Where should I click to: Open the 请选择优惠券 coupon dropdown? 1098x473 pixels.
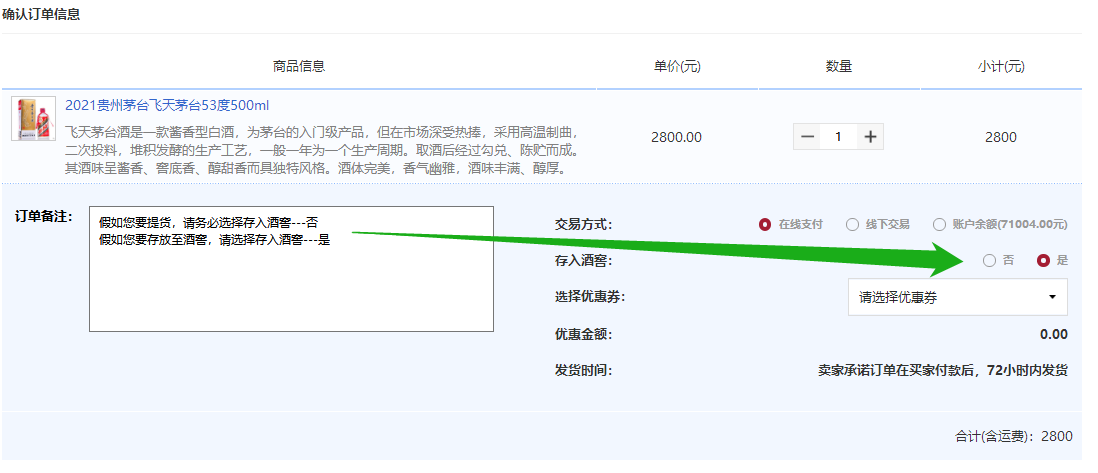[958, 297]
